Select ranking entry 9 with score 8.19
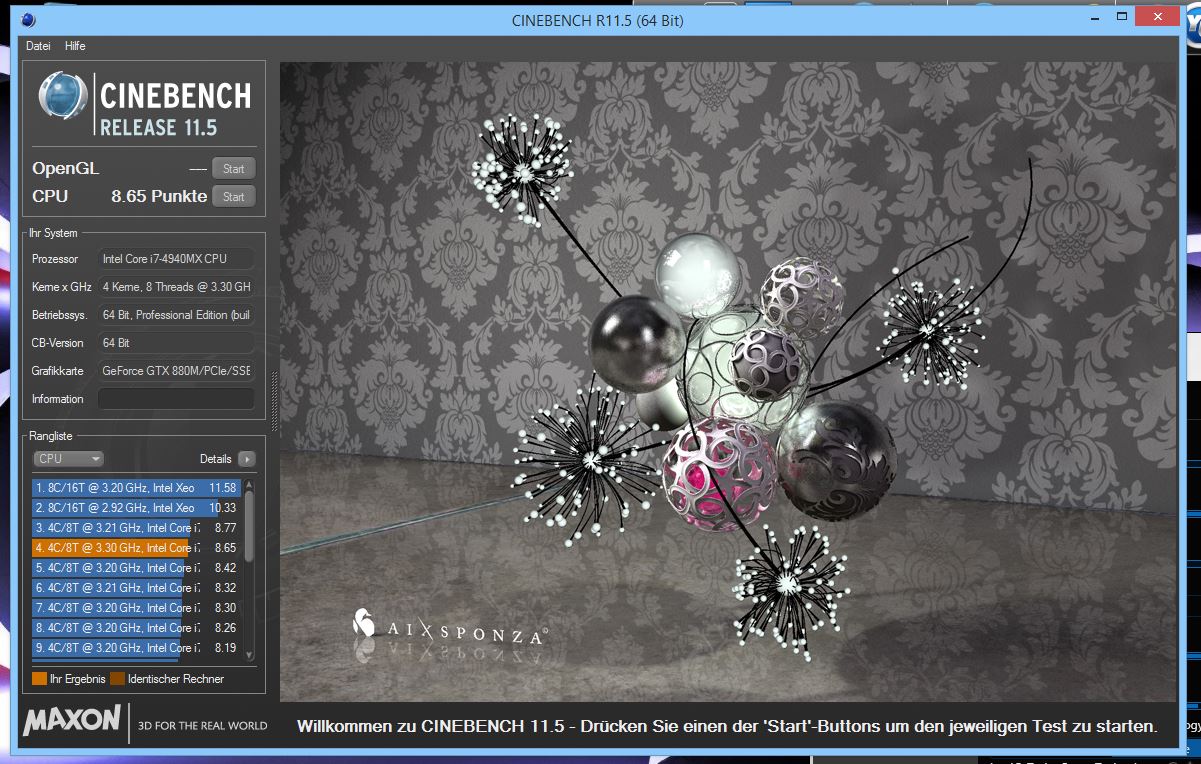Viewport: 1201px width, 764px height. click(x=136, y=648)
